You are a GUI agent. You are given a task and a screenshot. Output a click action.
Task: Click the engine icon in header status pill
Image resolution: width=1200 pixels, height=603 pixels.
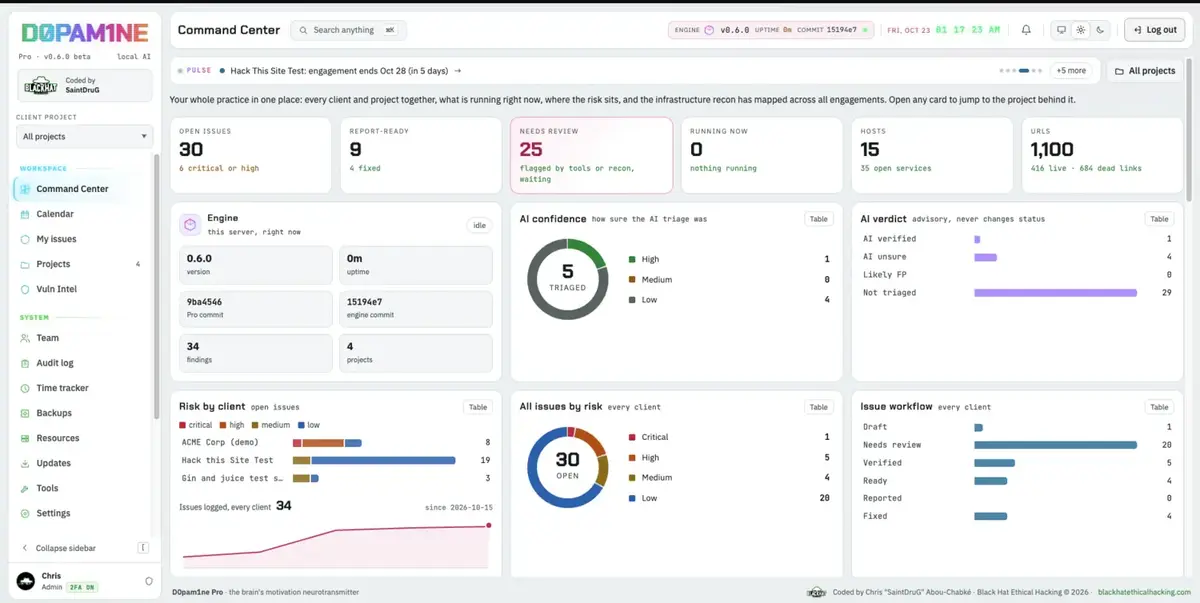tap(710, 30)
